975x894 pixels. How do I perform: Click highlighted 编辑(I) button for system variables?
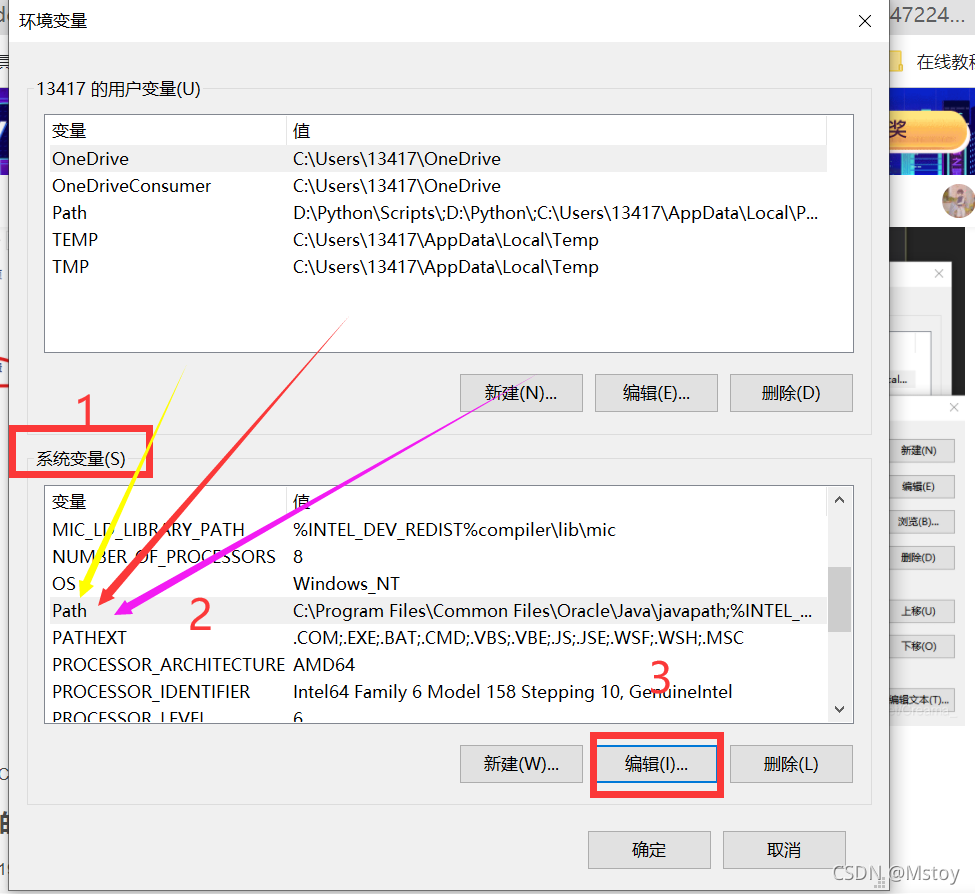tap(656, 764)
